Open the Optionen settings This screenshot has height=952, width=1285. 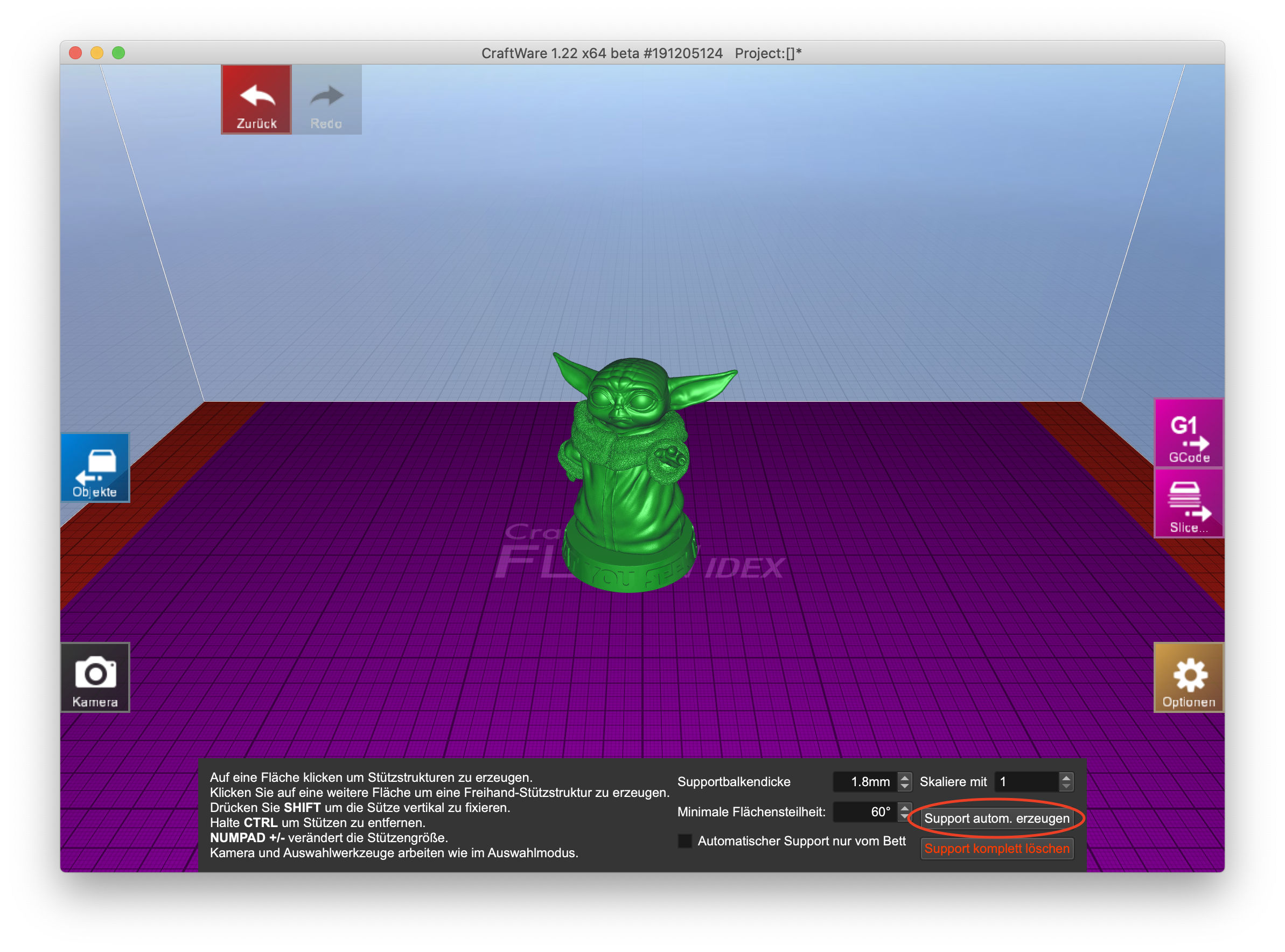(1189, 677)
